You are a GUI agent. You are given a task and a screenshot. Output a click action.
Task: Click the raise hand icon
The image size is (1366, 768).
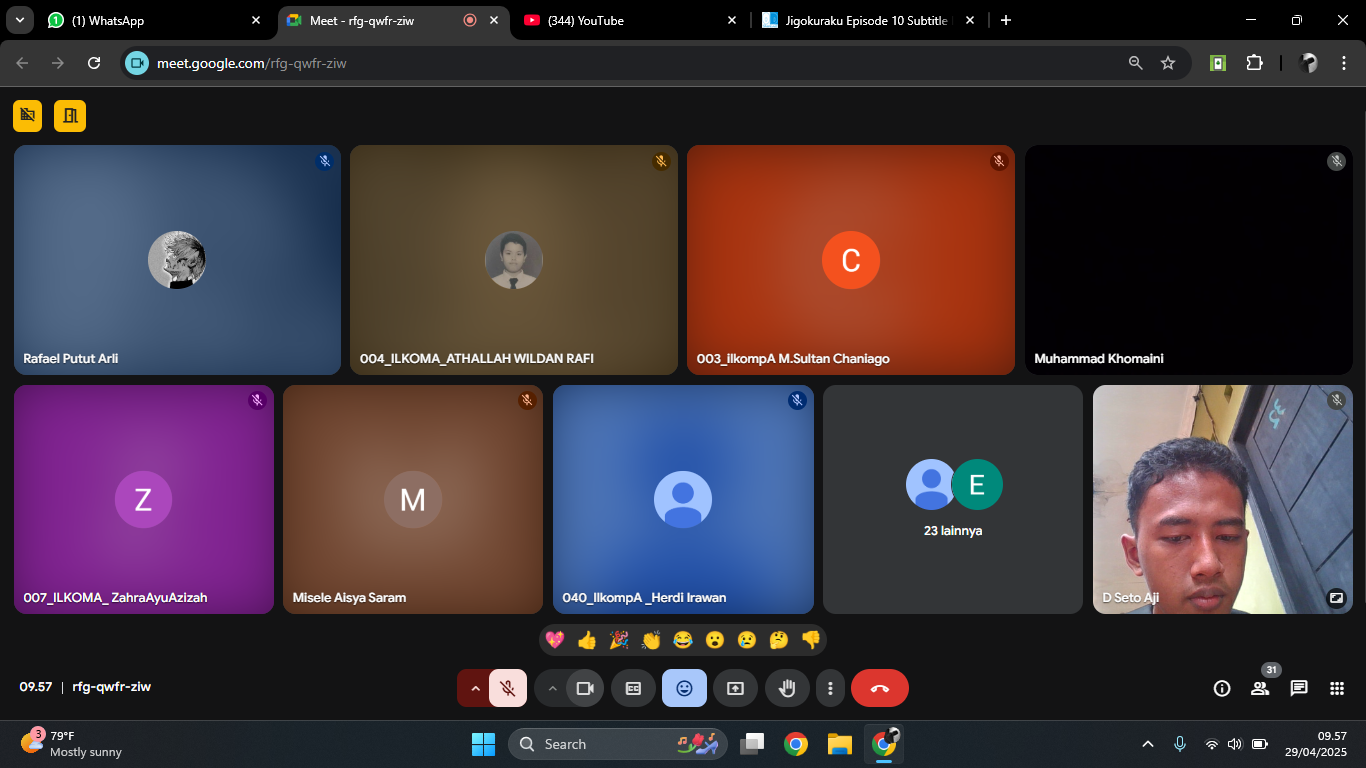click(x=787, y=688)
